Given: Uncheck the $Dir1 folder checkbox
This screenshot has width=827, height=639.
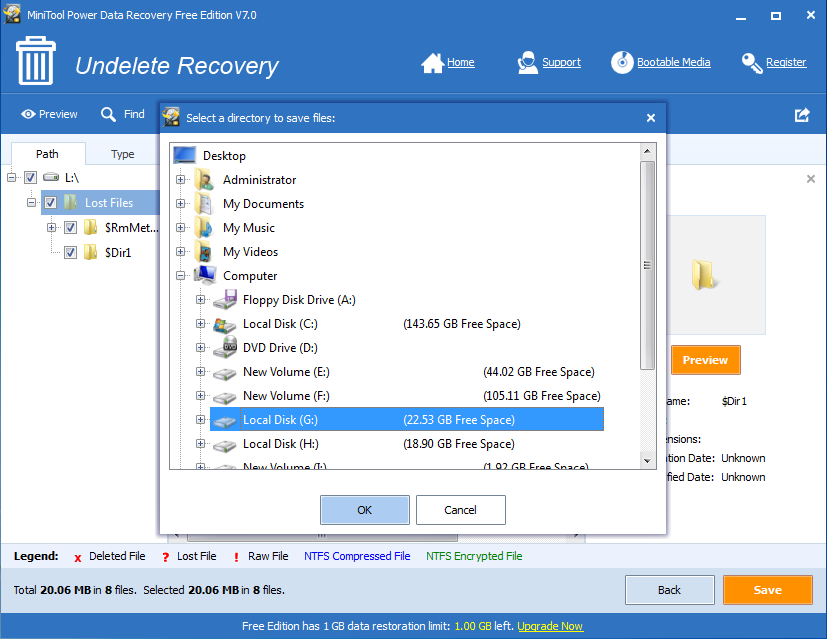Looking at the screenshot, I should tap(70, 253).
